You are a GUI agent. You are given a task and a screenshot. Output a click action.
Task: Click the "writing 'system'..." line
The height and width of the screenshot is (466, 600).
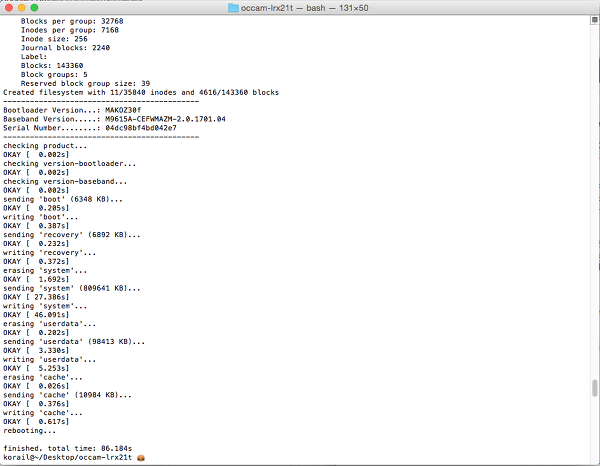45,306
